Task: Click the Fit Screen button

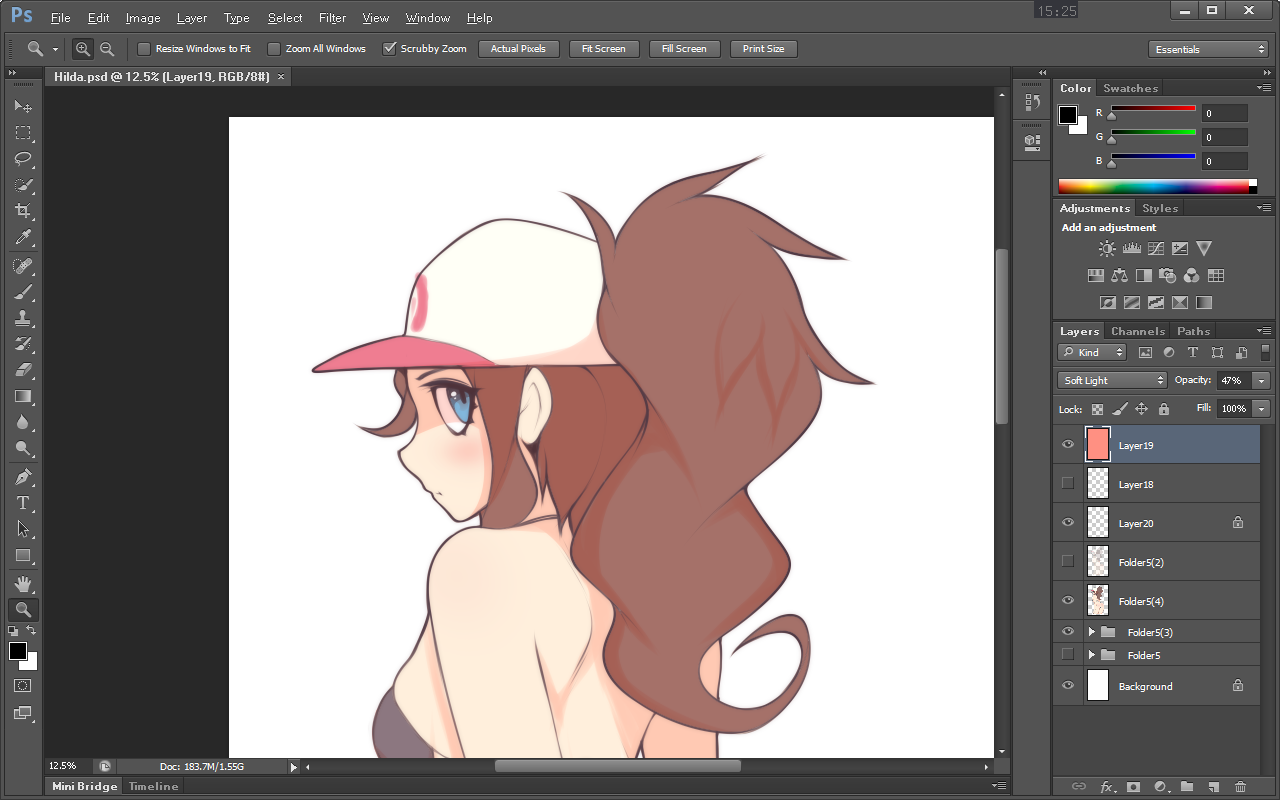Action: tap(603, 48)
